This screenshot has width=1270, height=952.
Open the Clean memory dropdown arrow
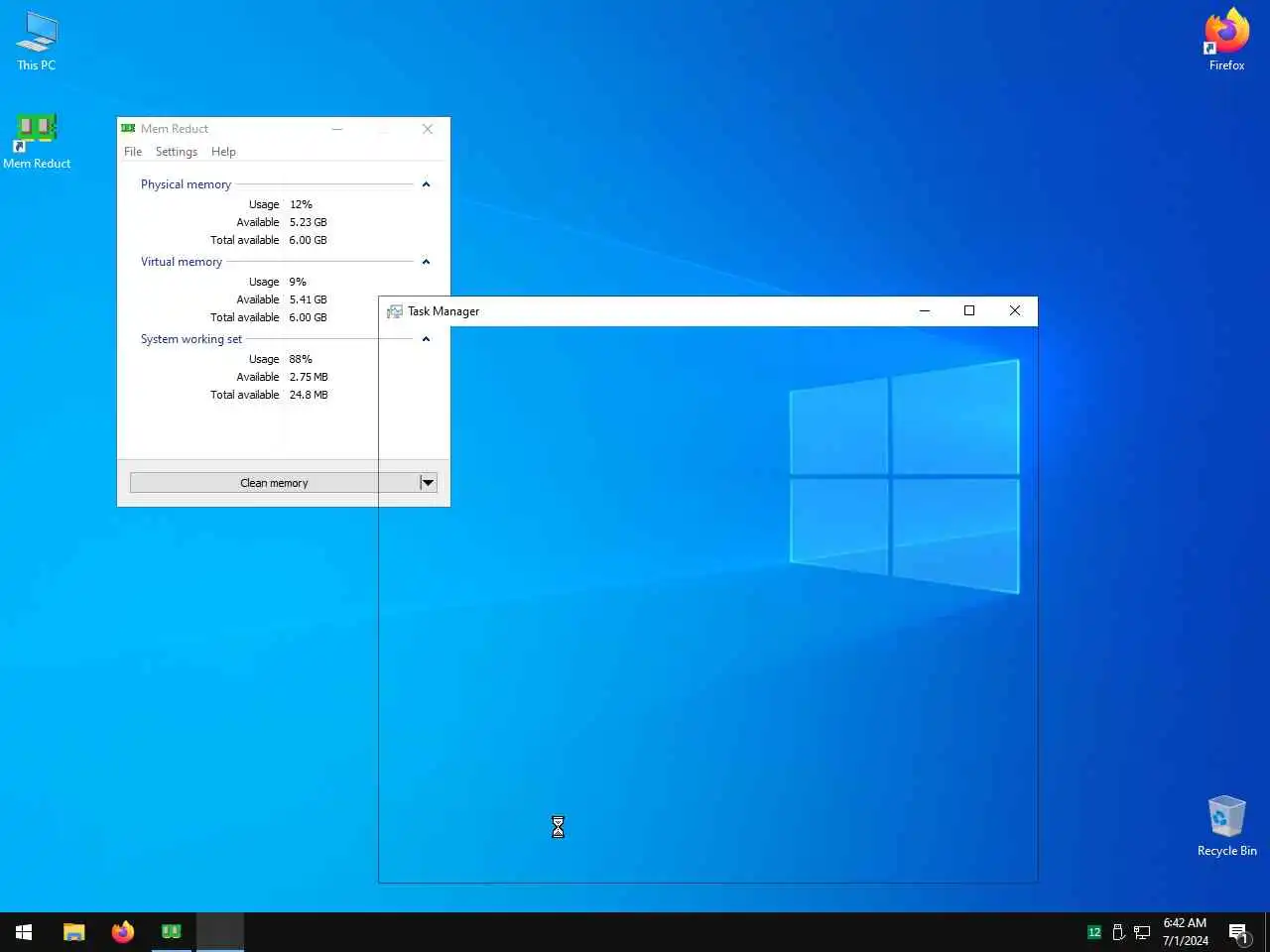click(x=428, y=483)
